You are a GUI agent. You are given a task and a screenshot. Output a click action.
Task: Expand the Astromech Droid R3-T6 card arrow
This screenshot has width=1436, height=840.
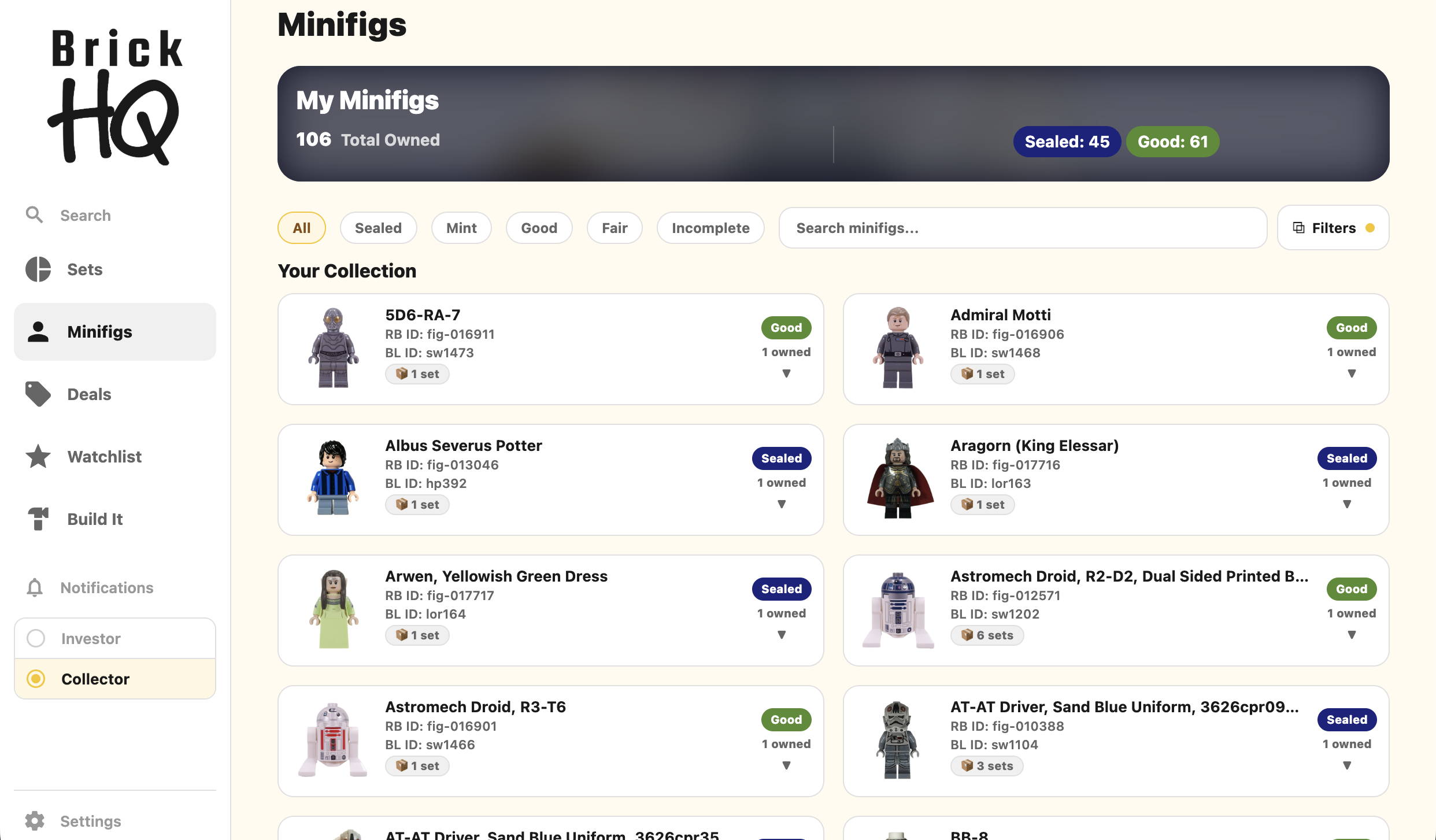786,766
